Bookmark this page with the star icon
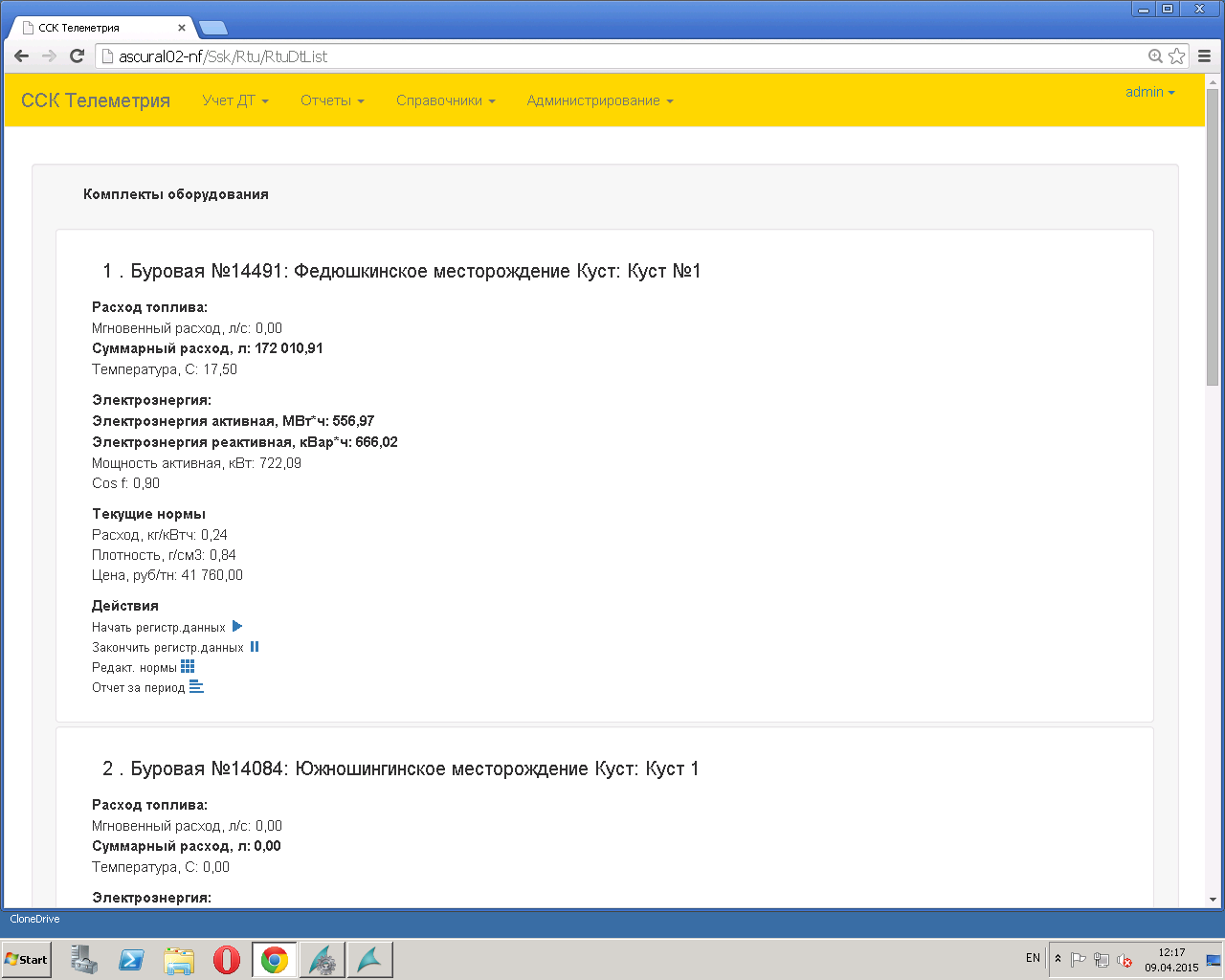This screenshot has width=1225, height=980. point(1177,56)
